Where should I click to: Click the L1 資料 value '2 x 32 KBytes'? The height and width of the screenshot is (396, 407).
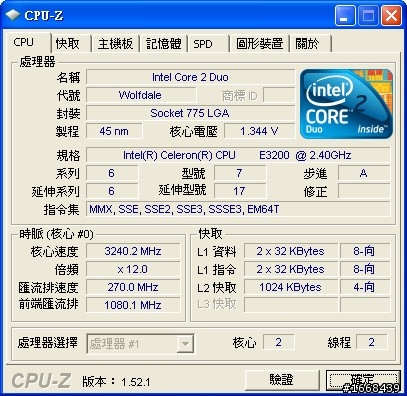pos(291,251)
